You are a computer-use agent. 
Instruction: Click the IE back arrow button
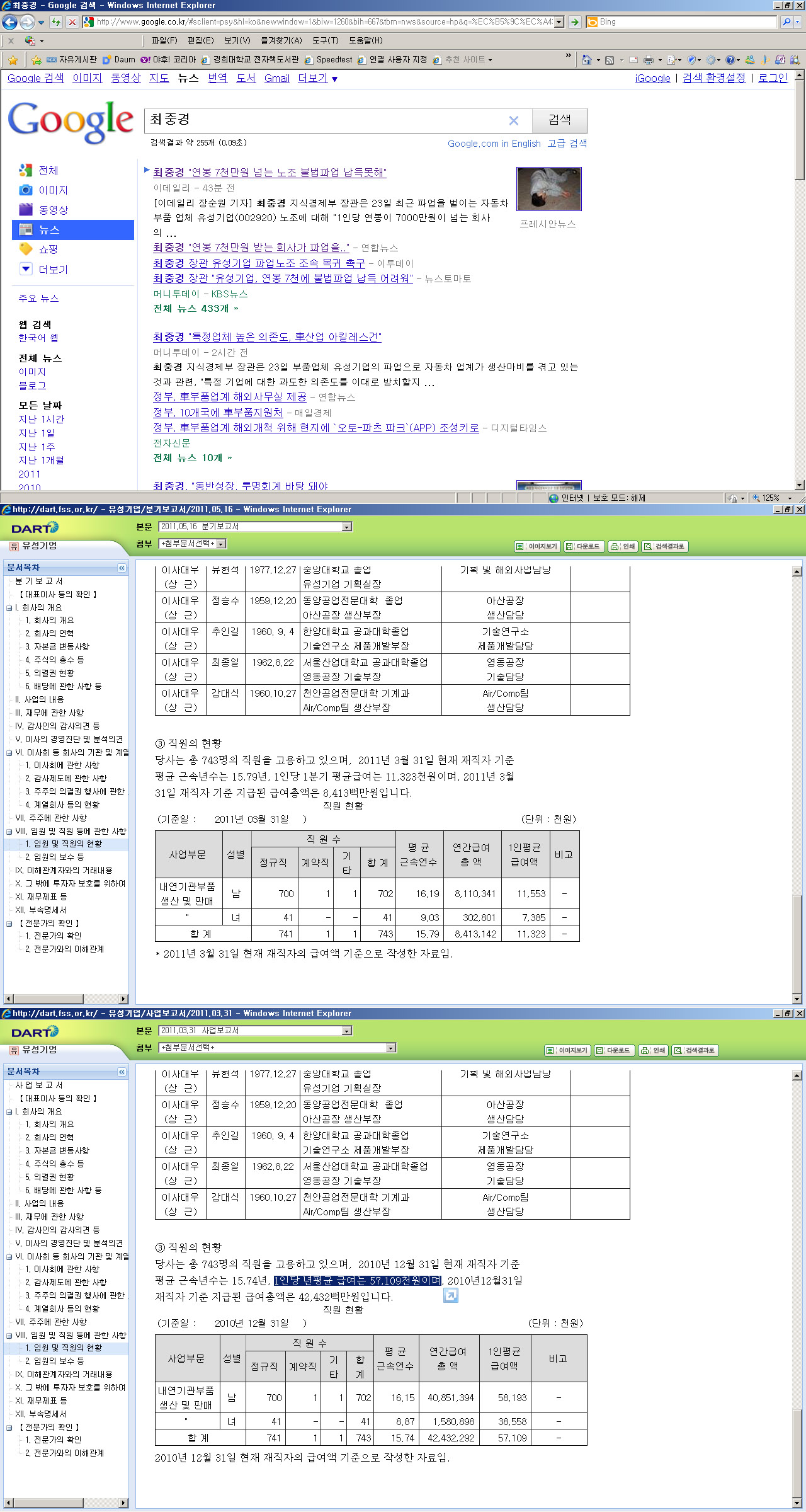click(x=9, y=22)
